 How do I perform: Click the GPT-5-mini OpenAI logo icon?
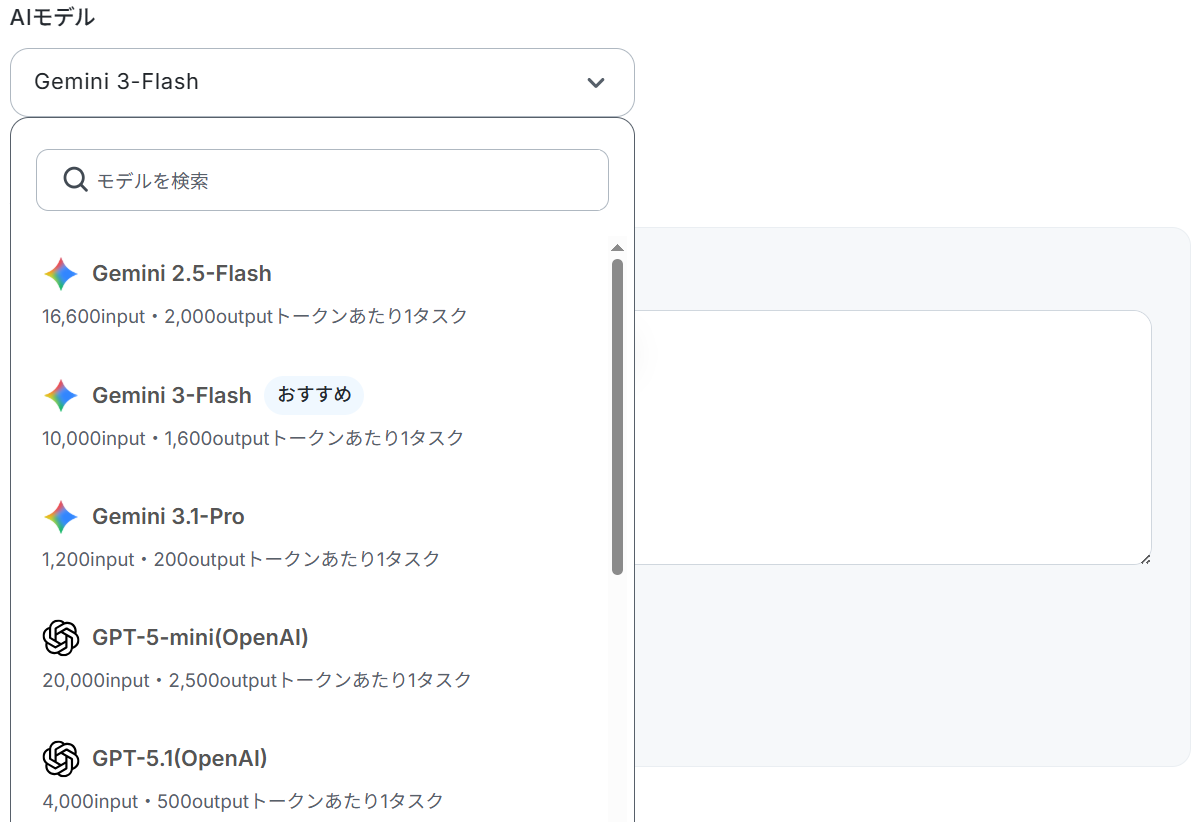[x=61, y=638]
